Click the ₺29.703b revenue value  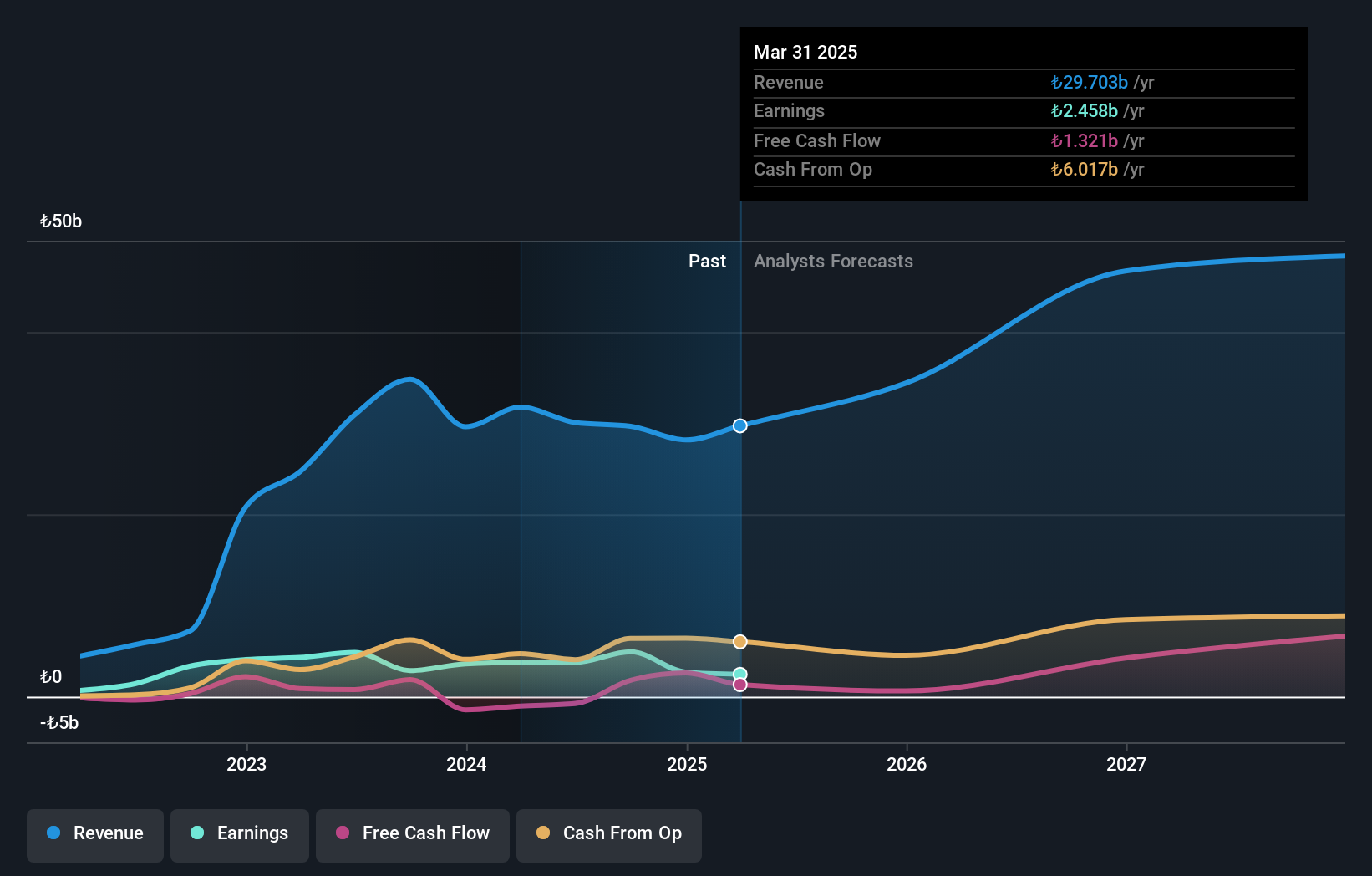(x=1090, y=83)
